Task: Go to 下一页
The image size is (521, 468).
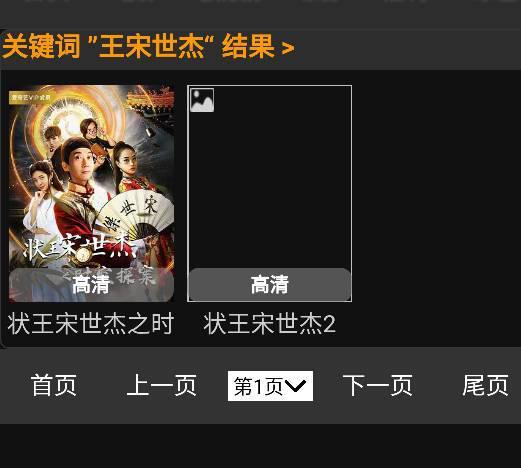Action: [x=378, y=385]
